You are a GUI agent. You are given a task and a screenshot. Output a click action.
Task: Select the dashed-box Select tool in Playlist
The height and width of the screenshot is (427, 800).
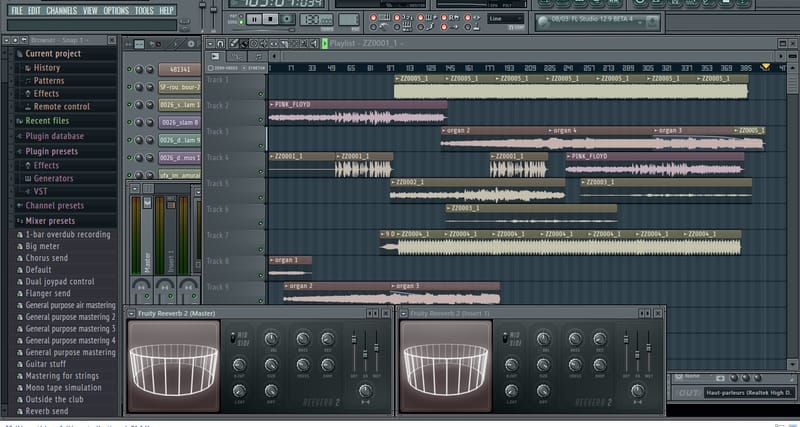[x=293, y=44]
